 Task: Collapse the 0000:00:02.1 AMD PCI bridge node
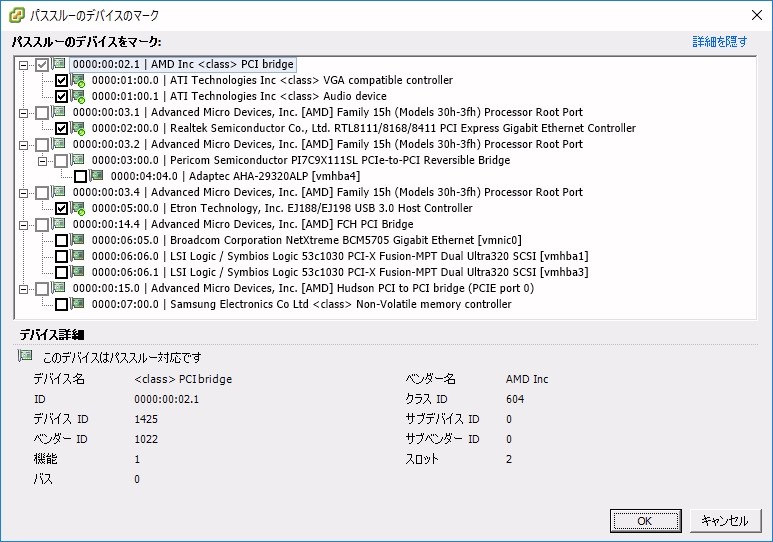coord(23,65)
